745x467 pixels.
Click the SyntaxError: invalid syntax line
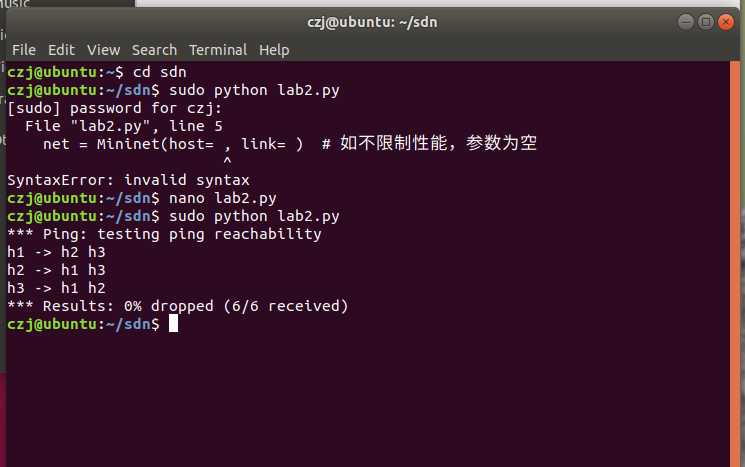tap(128, 180)
